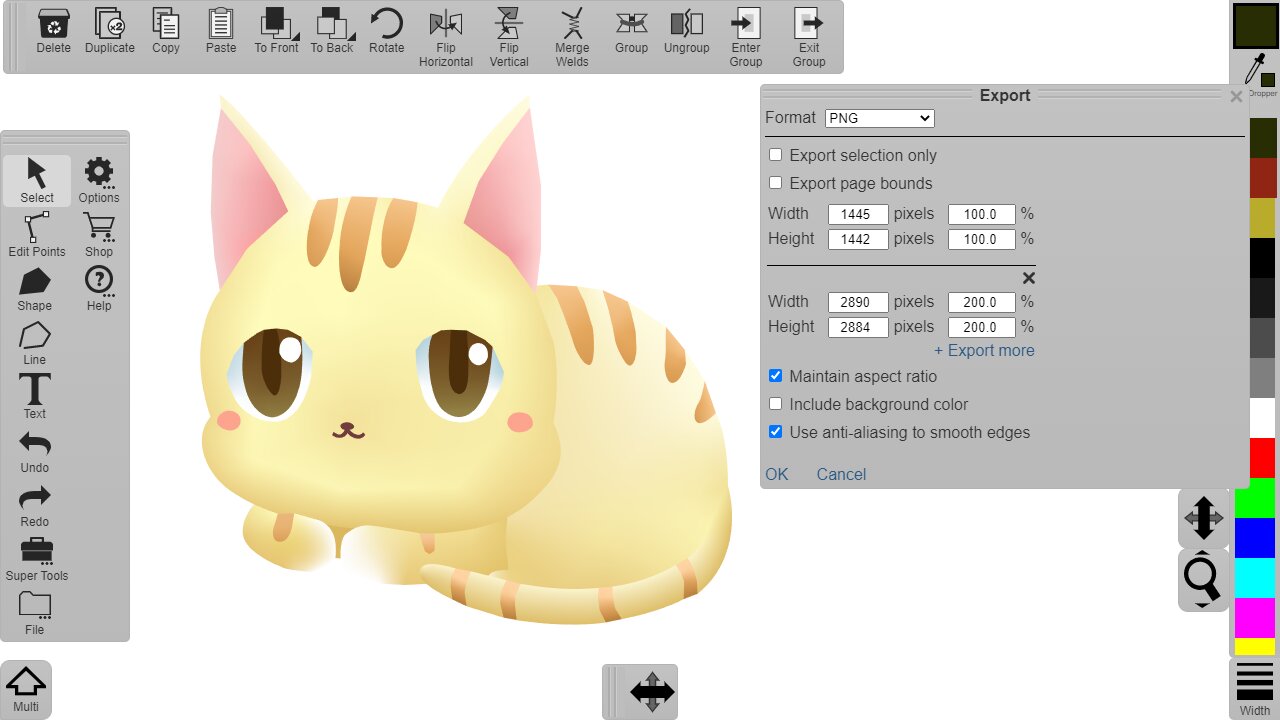The height and width of the screenshot is (720, 1280).
Task: Choose the Shape tool
Action: click(35, 289)
